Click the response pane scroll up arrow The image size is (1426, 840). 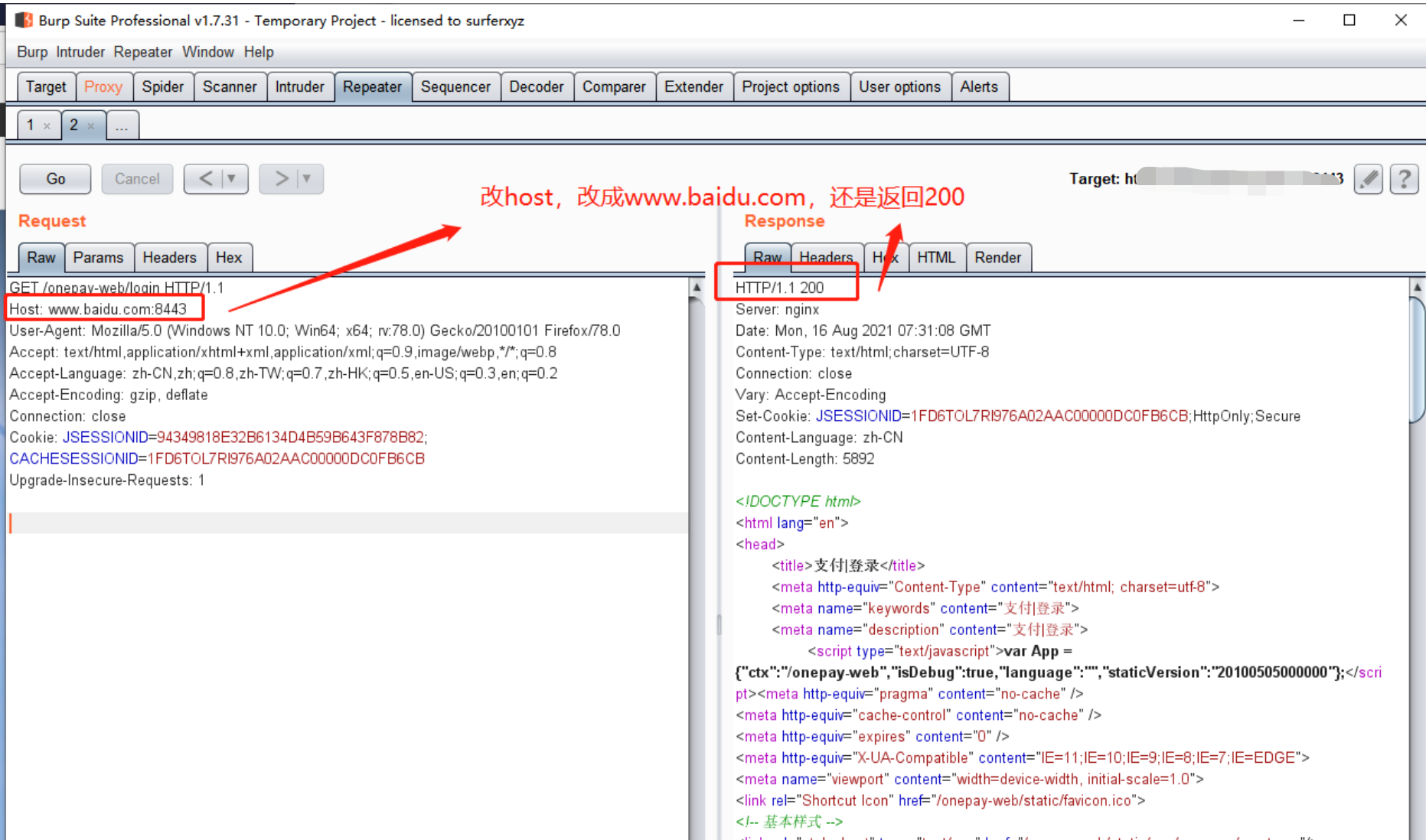pyautogui.click(x=1417, y=288)
